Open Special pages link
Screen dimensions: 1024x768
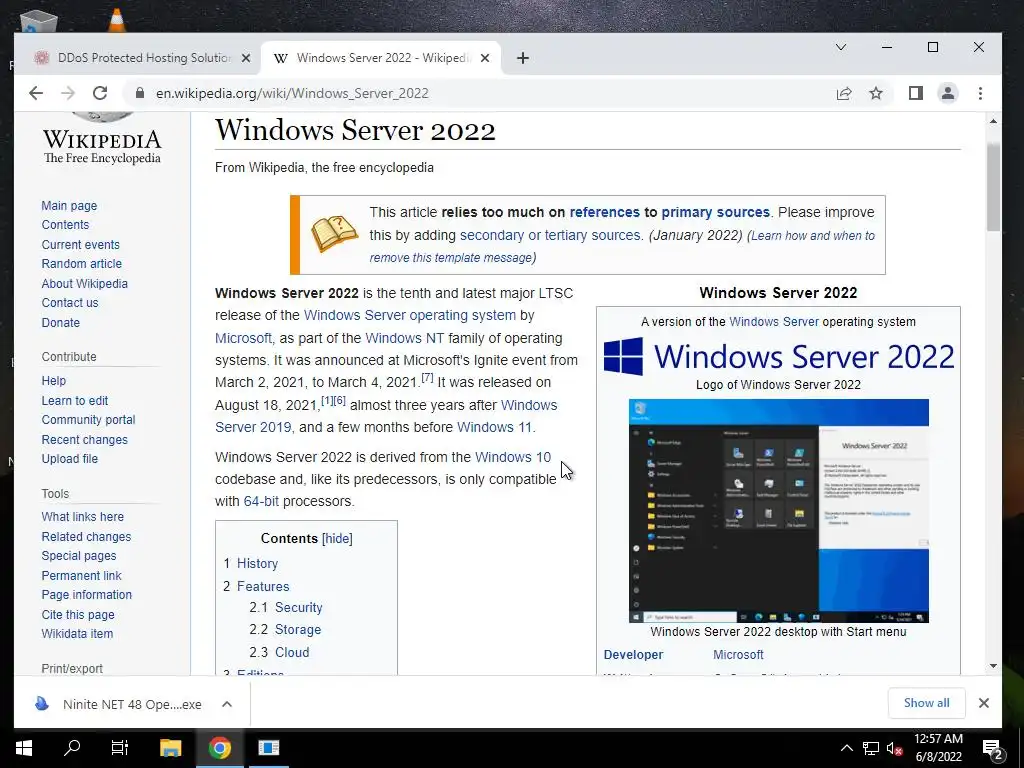pyautogui.click(x=79, y=556)
